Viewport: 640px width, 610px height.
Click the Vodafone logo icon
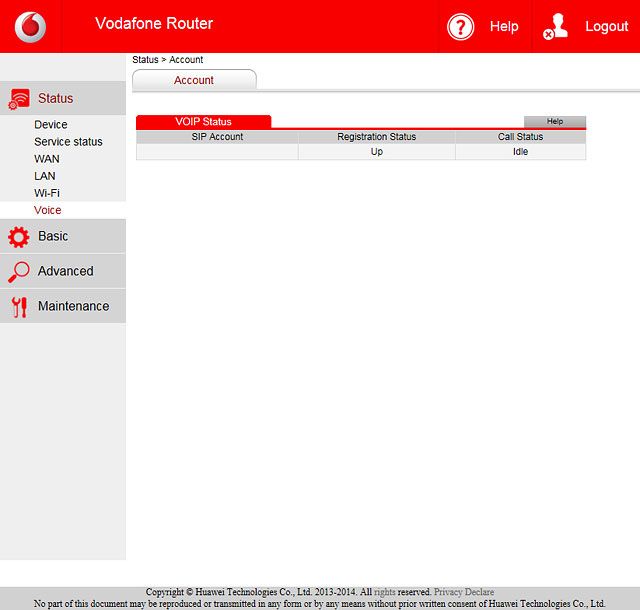pyautogui.click(x=30, y=27)
